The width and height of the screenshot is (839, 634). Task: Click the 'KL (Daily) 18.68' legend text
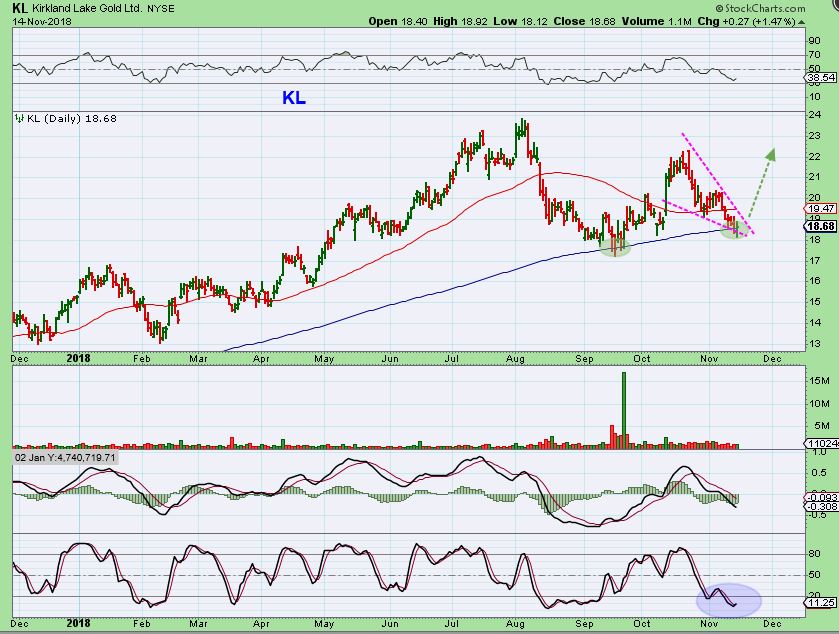[x=72, y=118]
